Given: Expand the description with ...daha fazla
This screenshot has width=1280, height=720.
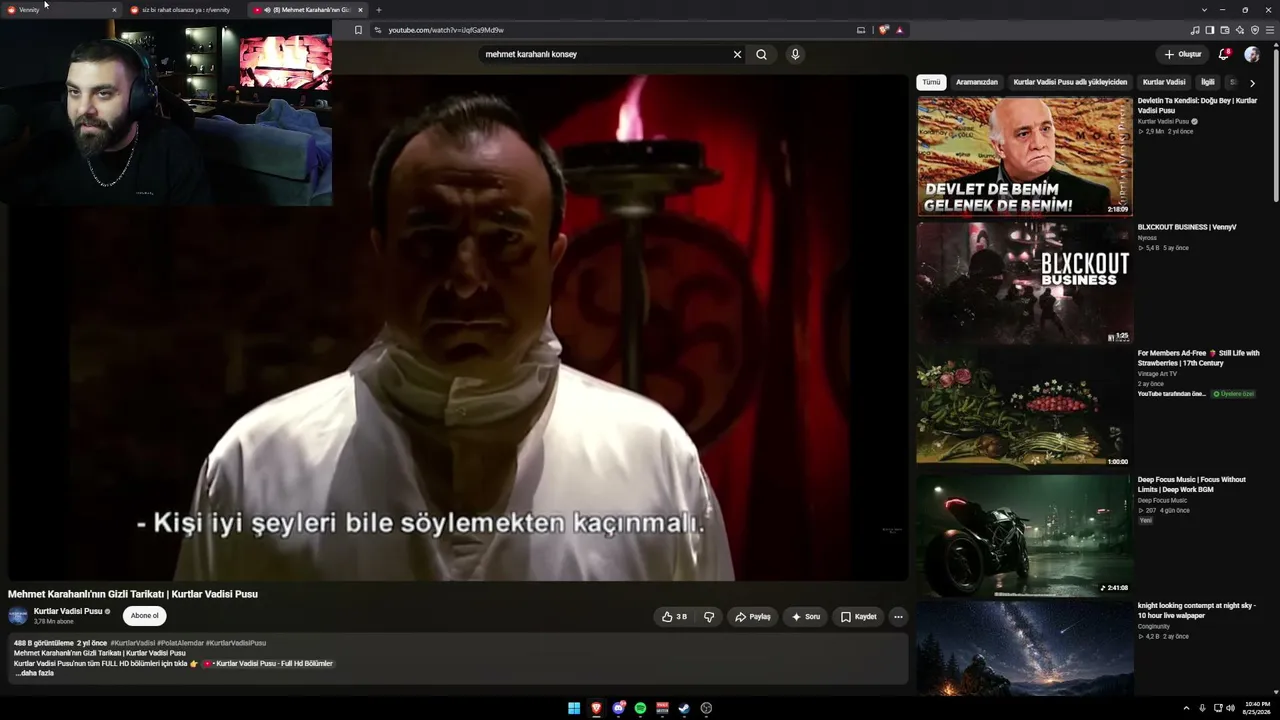Looking at the screenshot, I should [34, 673].
